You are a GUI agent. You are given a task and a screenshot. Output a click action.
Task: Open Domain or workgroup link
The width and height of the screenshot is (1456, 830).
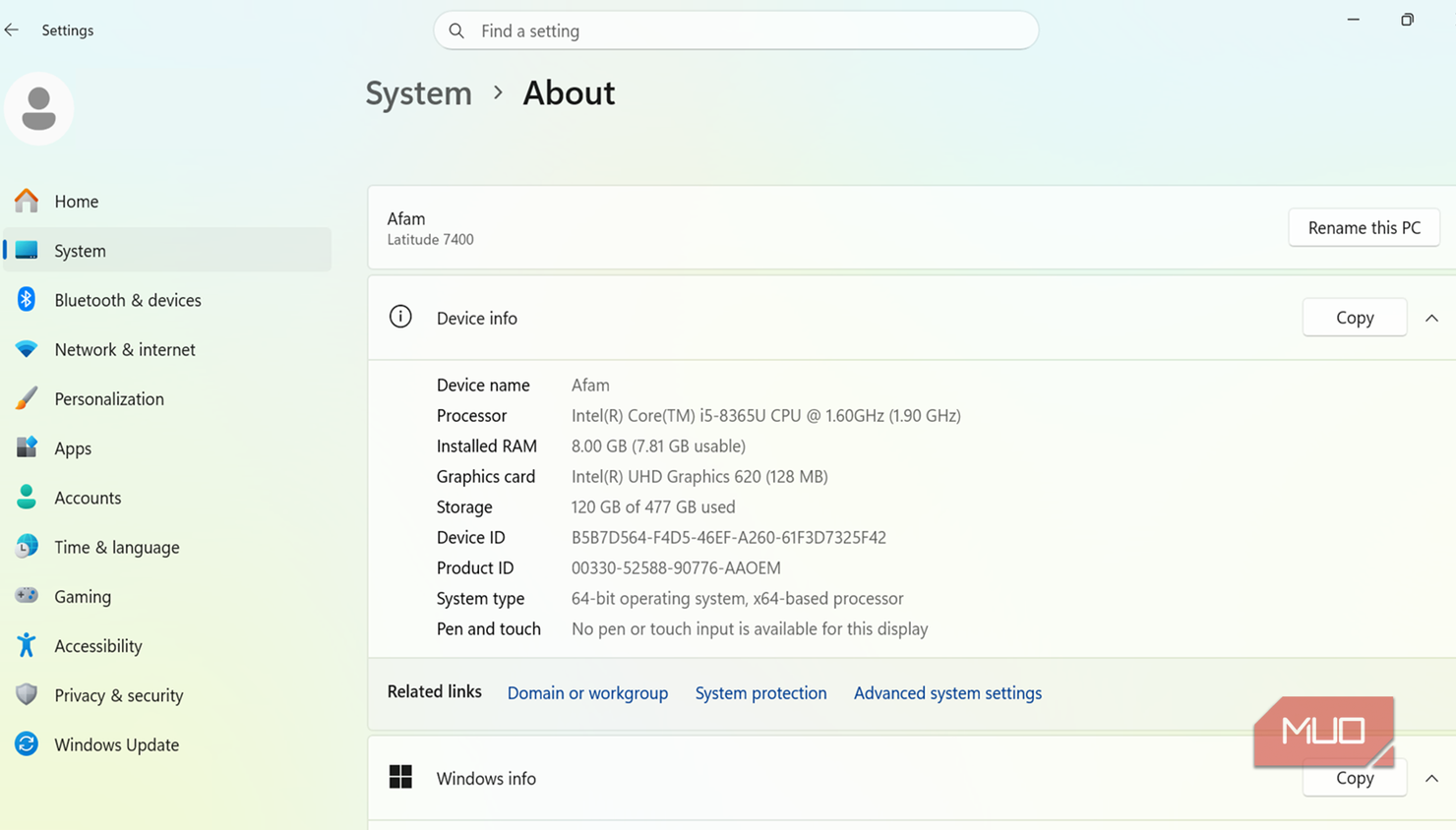tap(587, 692)
